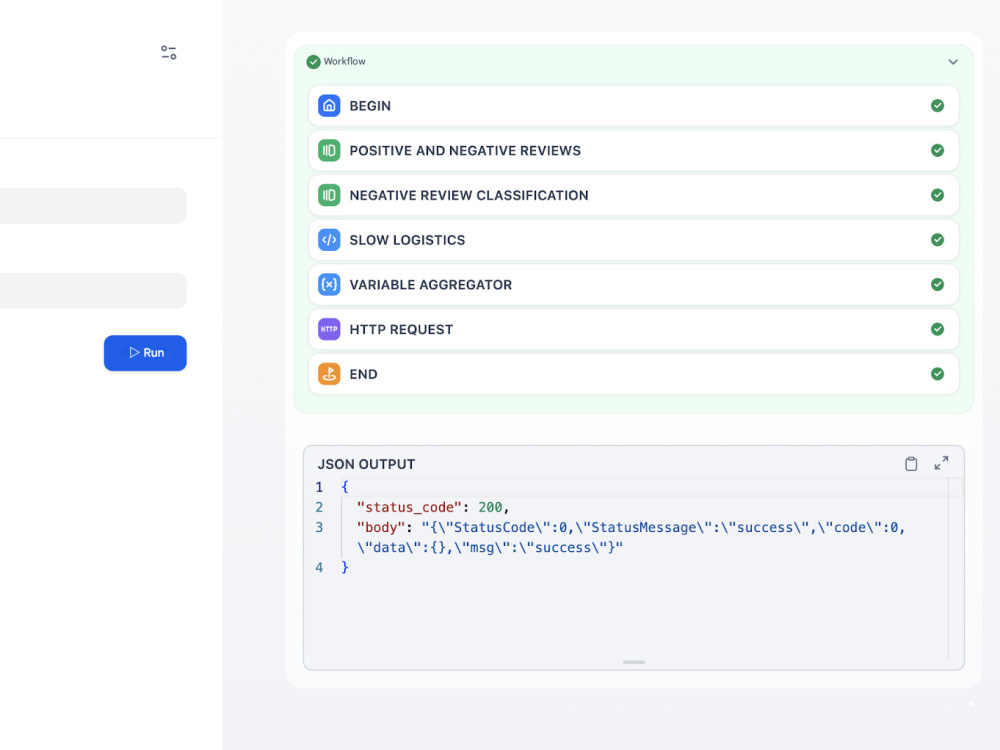Click the Positive and Negative Reviews node icon

pyautogui.click(x=329, y=151)
